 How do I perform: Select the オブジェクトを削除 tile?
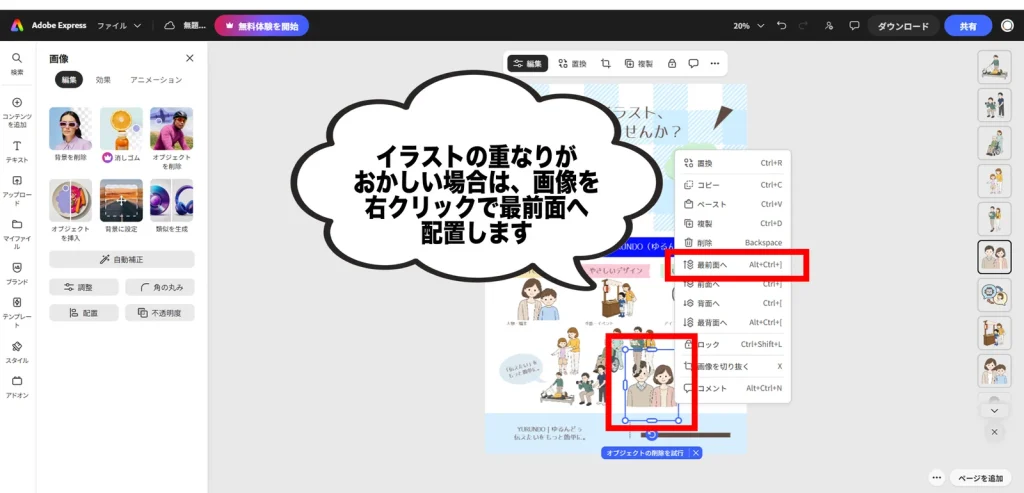[172, 129]
